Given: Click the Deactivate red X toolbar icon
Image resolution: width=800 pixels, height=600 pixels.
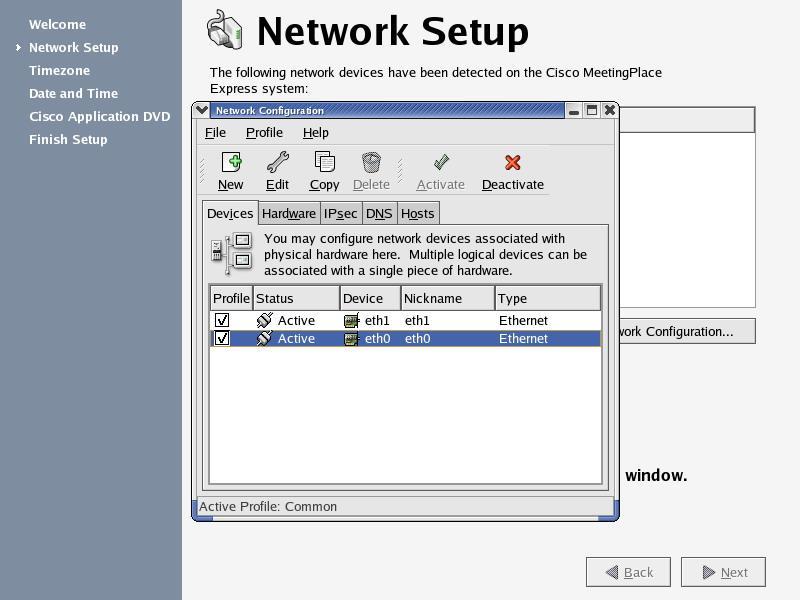Looking at the screenshot, I should tap(512, 163).
